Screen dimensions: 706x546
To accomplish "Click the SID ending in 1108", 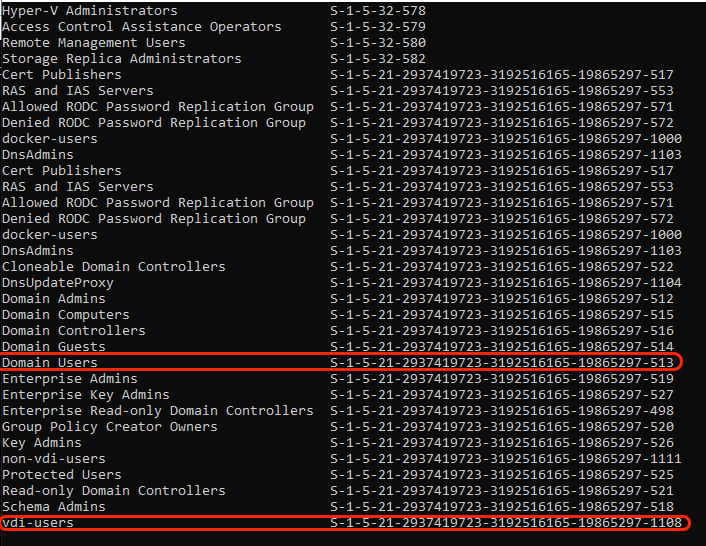I will (505, 523).
